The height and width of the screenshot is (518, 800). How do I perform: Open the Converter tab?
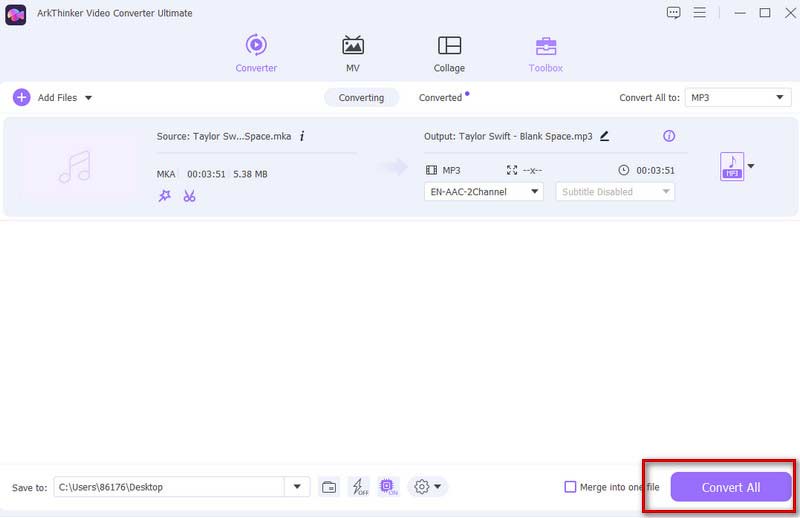click(256, 54)
